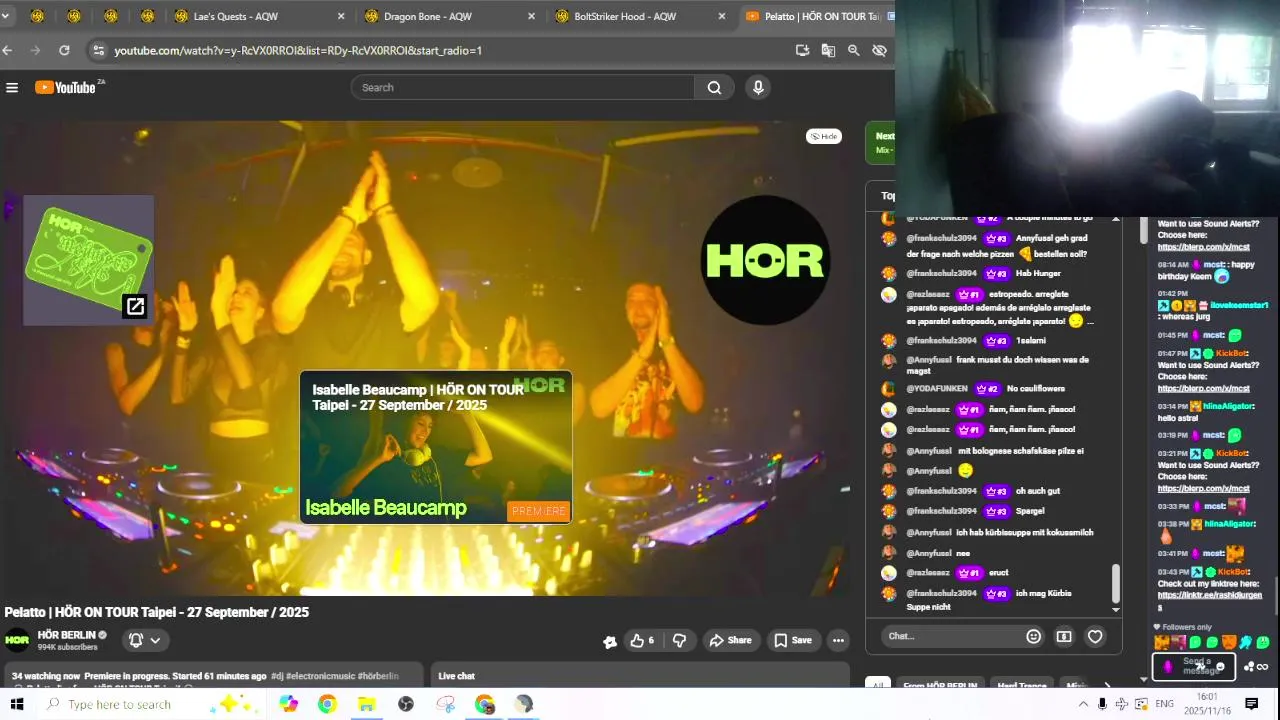Open File Explorer from the taskbar
This screenshot has width=1280, height=720.
click(366, 704)
